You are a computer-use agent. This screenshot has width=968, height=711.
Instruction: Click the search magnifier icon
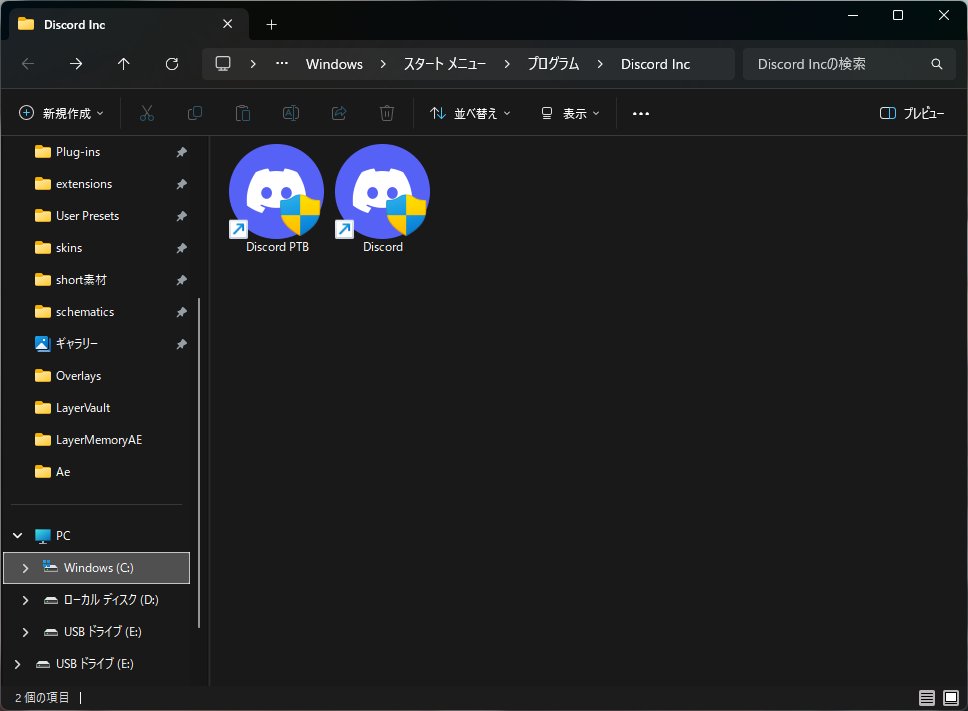click(937, 64)
